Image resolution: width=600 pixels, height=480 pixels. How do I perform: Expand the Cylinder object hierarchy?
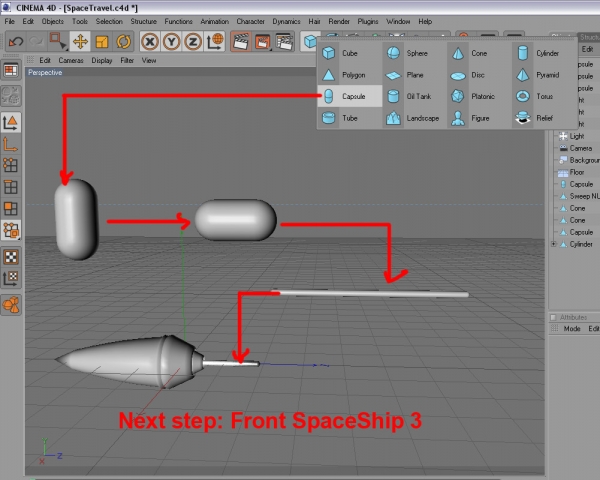pyautogui.click(x=553, y=244)
